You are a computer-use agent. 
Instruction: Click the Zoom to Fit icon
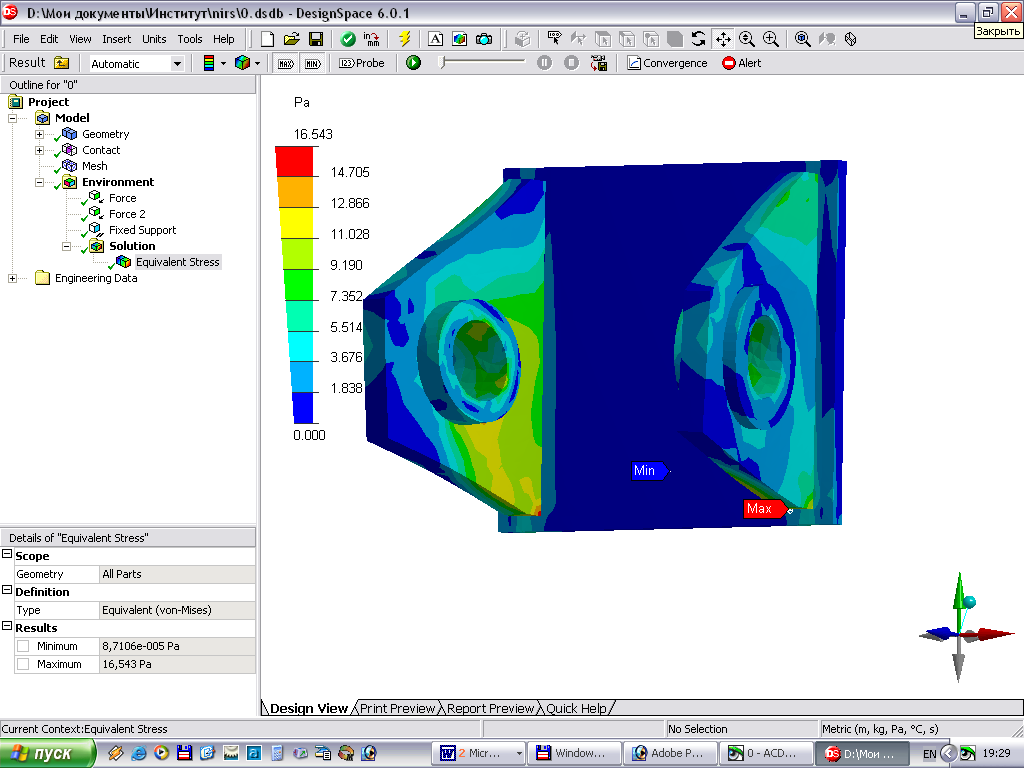pos(803,39)
